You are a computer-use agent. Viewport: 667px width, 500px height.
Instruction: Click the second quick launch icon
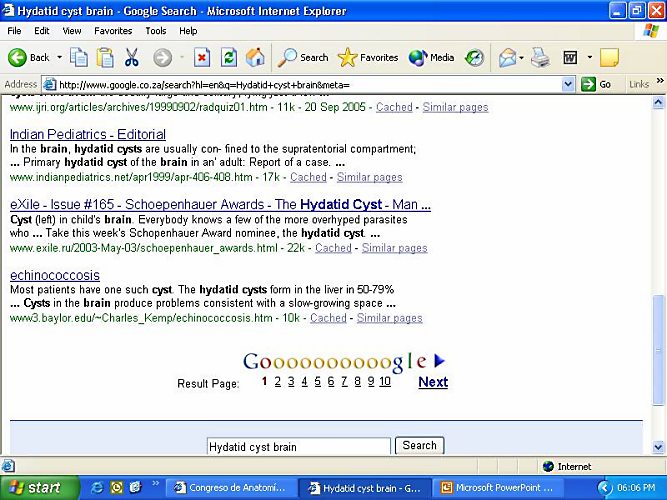[117, 488]
